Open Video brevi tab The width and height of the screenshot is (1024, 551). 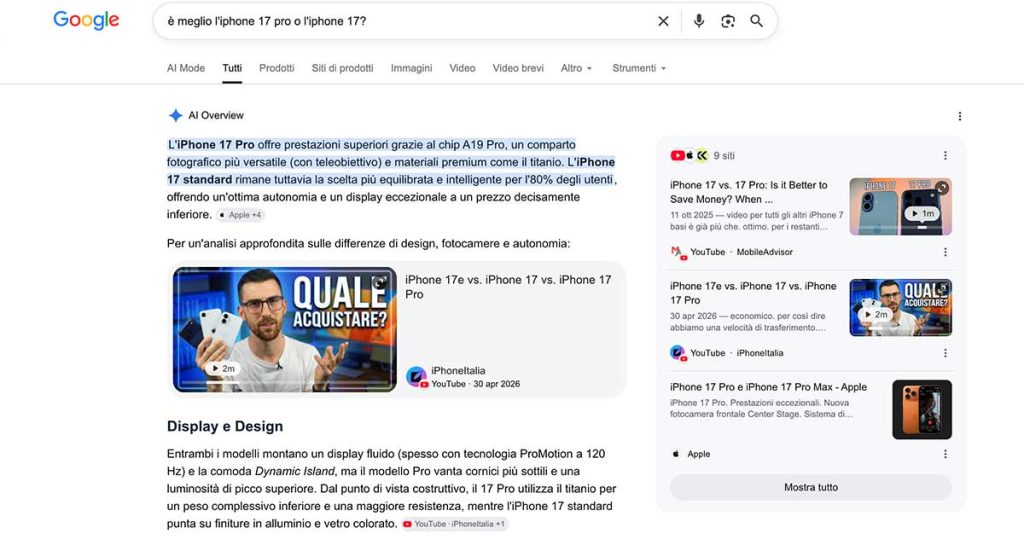click(518, 68)
